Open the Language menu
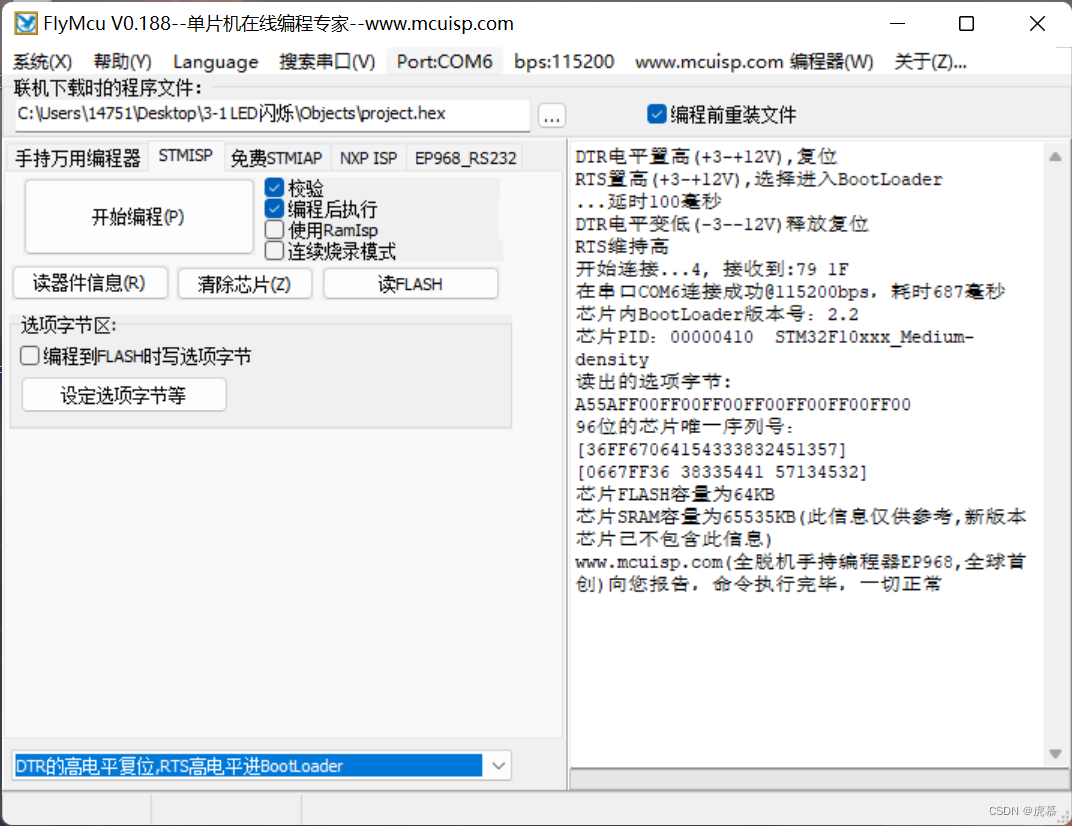1072x826 pixels. [x=215, y=62]
